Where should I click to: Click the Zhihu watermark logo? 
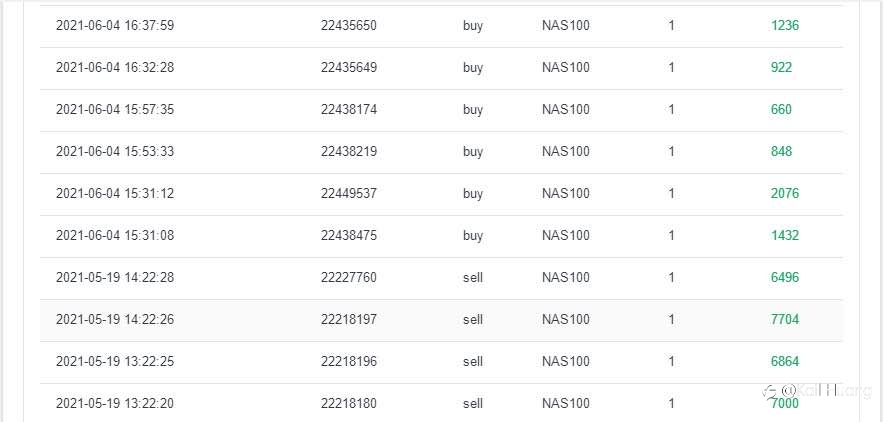point(769,390)
